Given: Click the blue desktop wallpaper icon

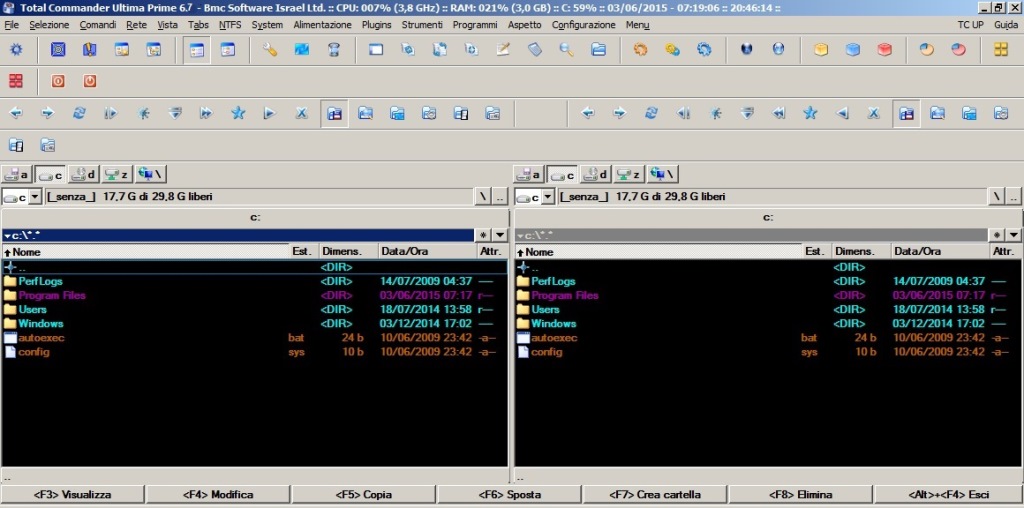Looking at the screenshot, I should pyautogui.click(x=302, y=50).
